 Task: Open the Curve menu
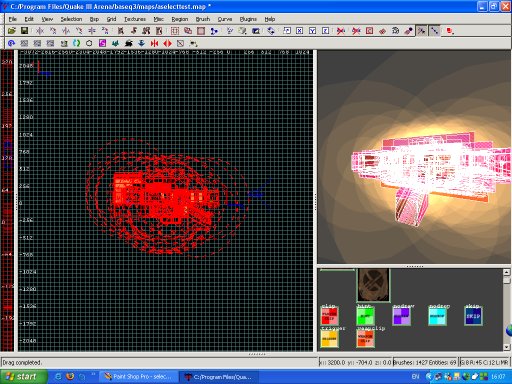(225, 19)
